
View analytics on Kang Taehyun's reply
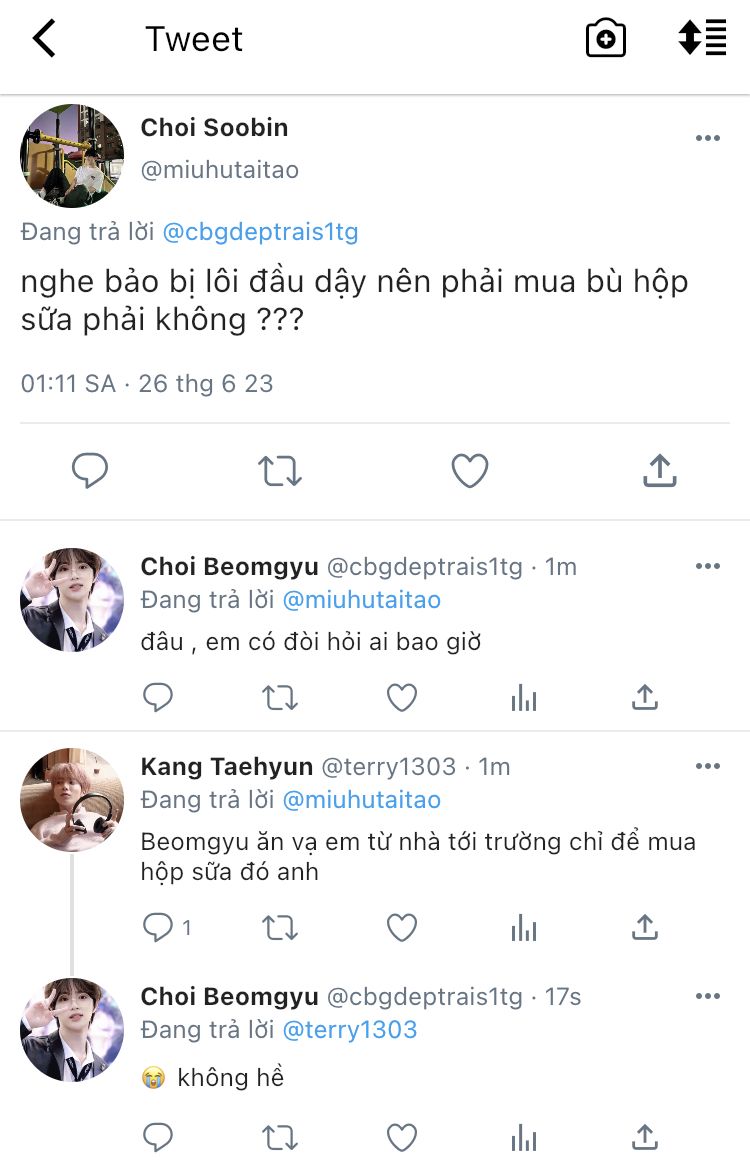(x=524, y=929)
